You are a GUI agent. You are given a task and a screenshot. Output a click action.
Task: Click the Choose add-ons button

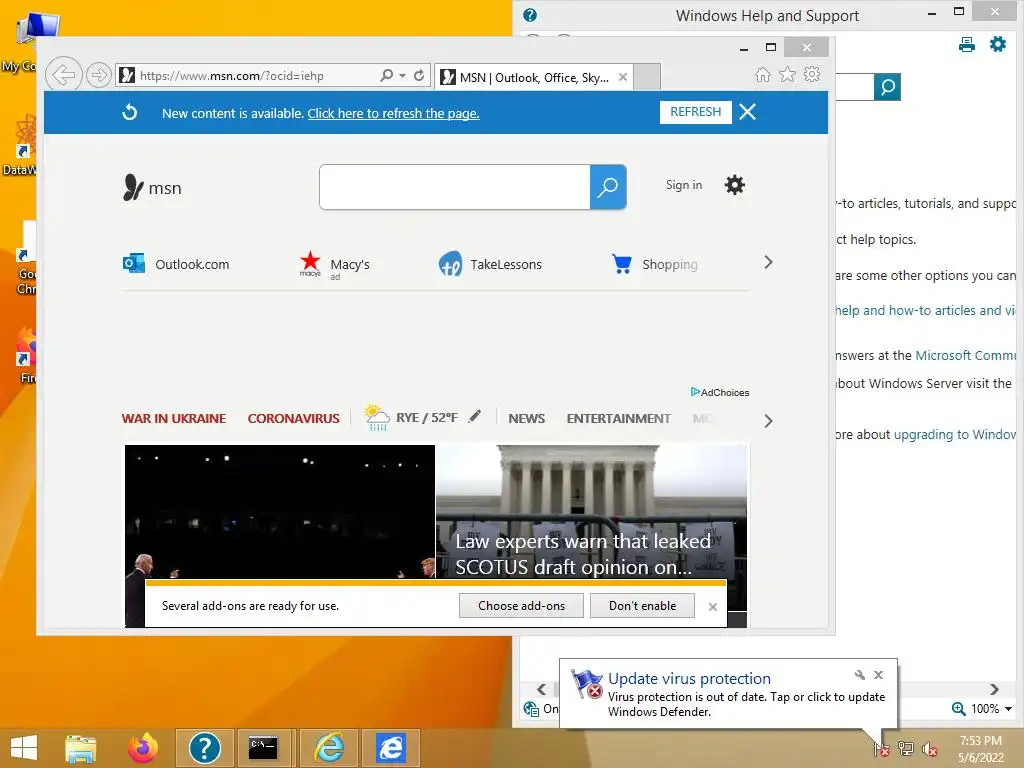click(521, 605)
